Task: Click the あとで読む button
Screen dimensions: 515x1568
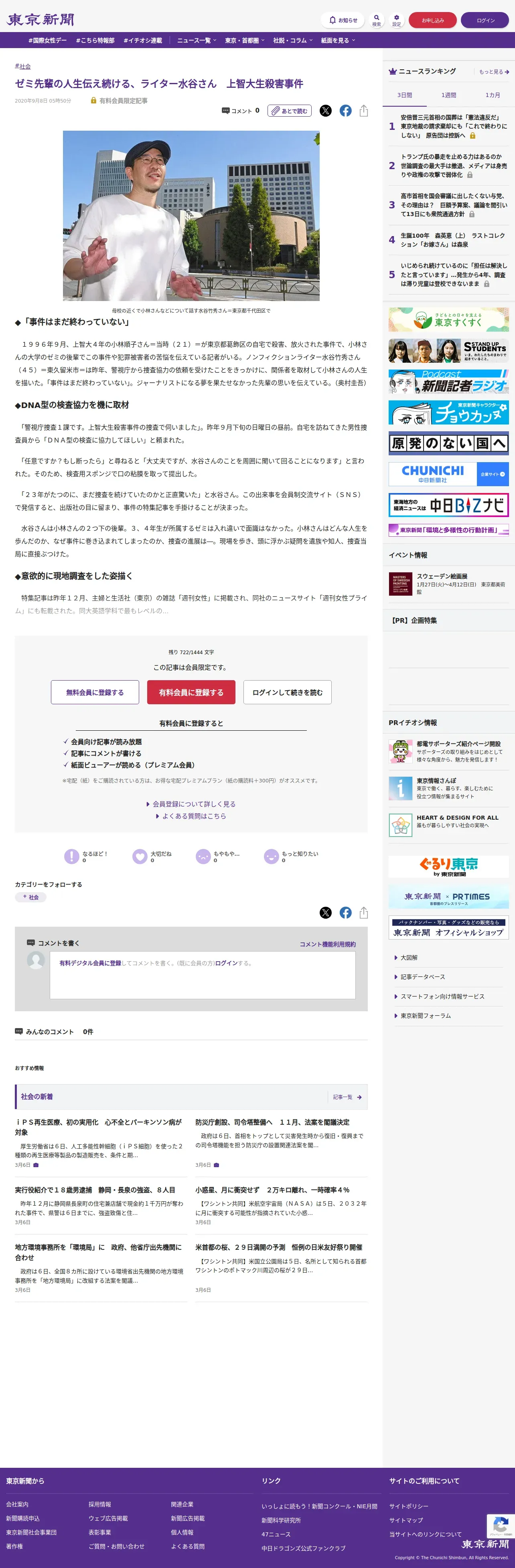Action: (x=290, y=111)
